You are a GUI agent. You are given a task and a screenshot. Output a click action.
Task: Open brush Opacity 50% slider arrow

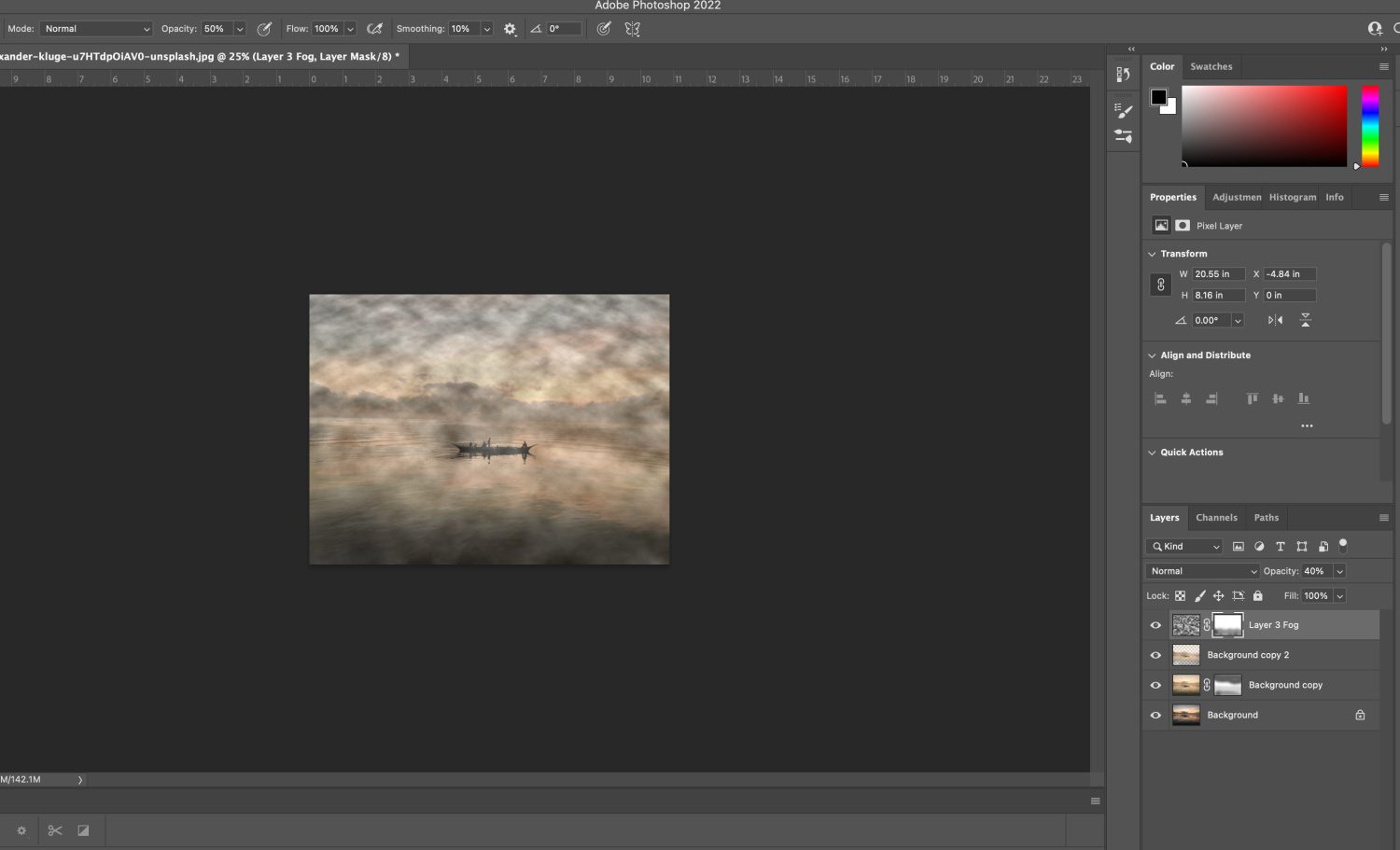tap(240, 29)
